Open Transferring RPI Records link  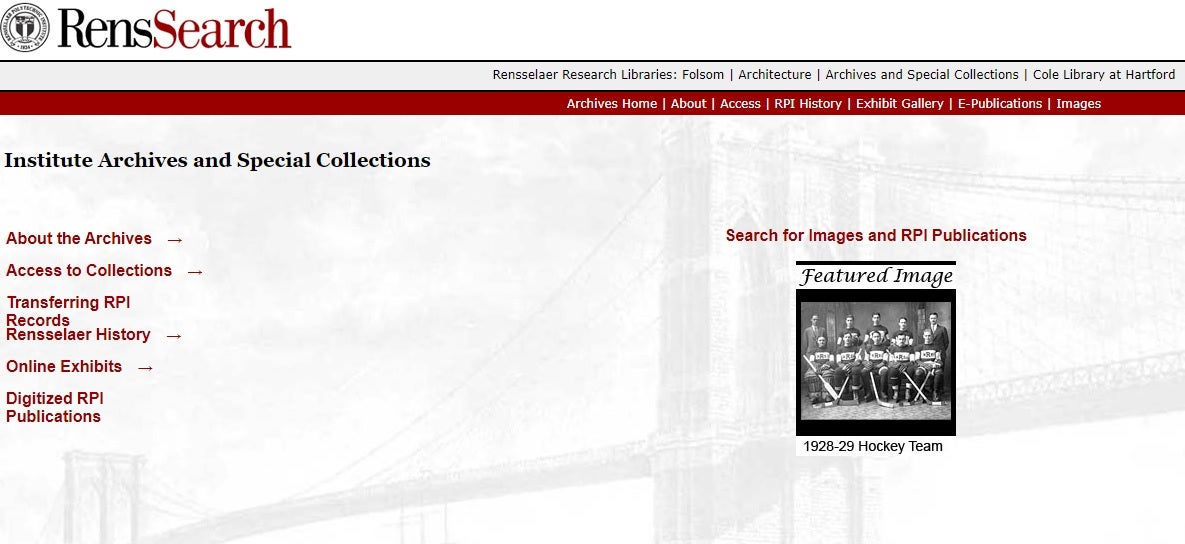[x=68, y=311]
